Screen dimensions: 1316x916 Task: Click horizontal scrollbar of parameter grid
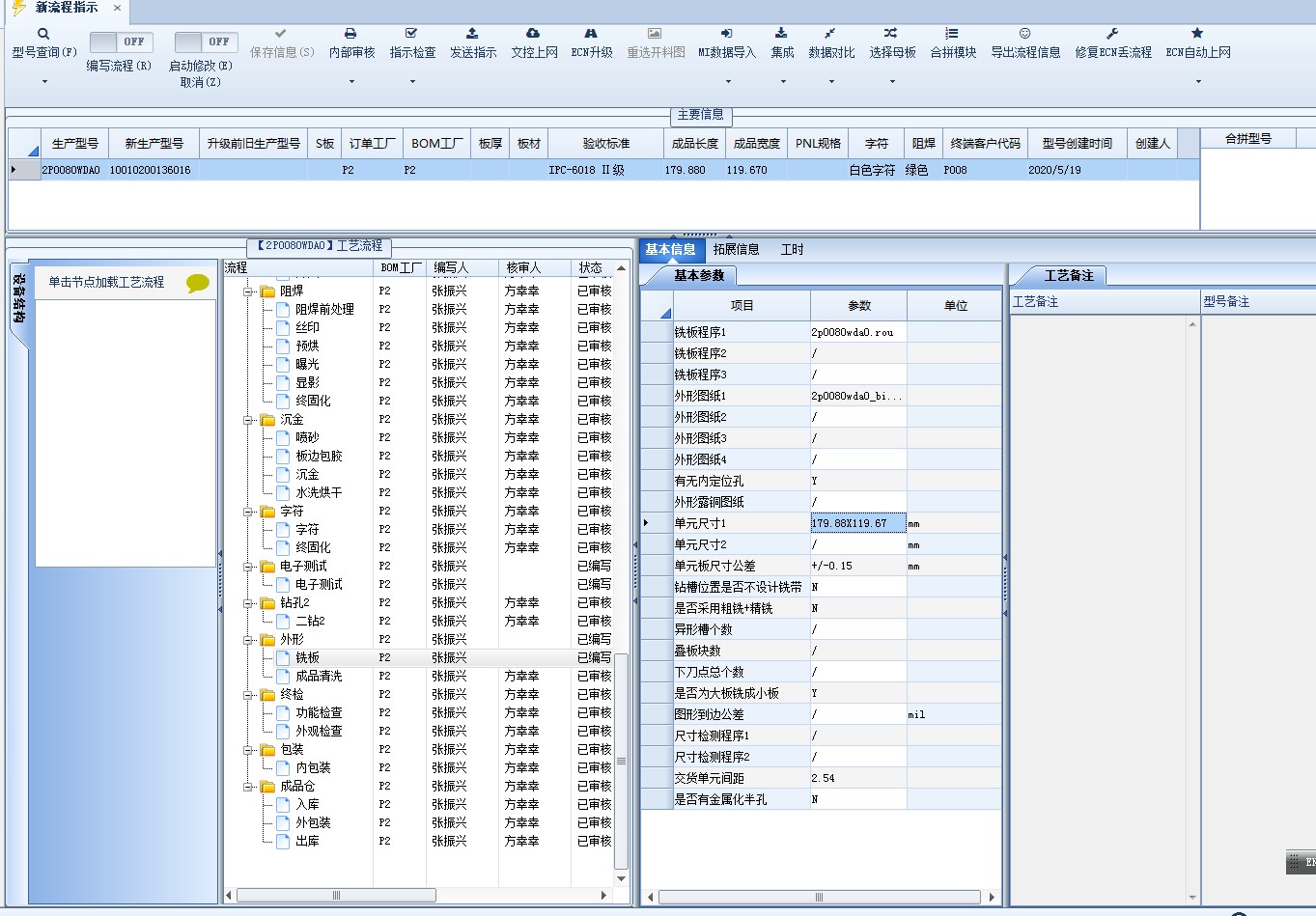point(819,897)
